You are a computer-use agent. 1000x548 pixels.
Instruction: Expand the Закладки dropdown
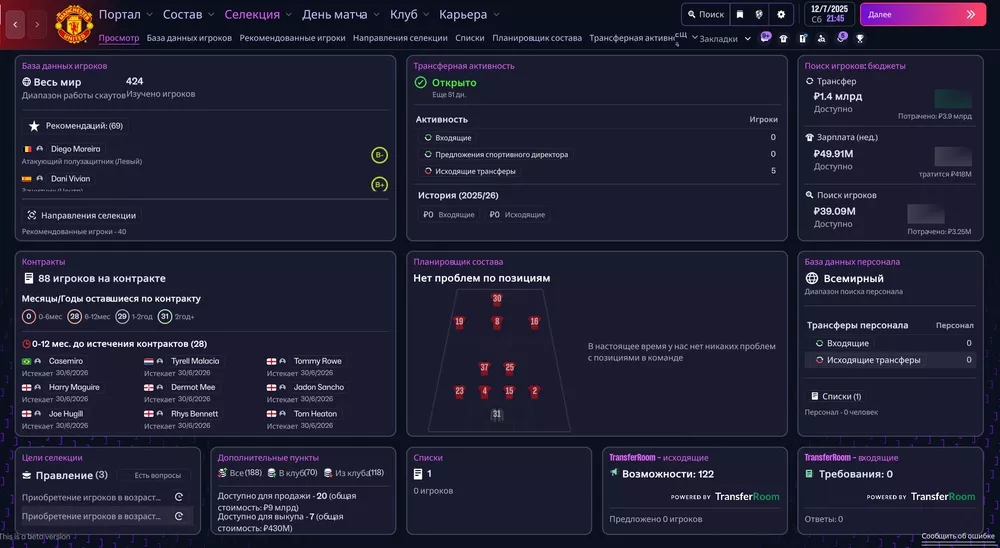click(725, 39)
